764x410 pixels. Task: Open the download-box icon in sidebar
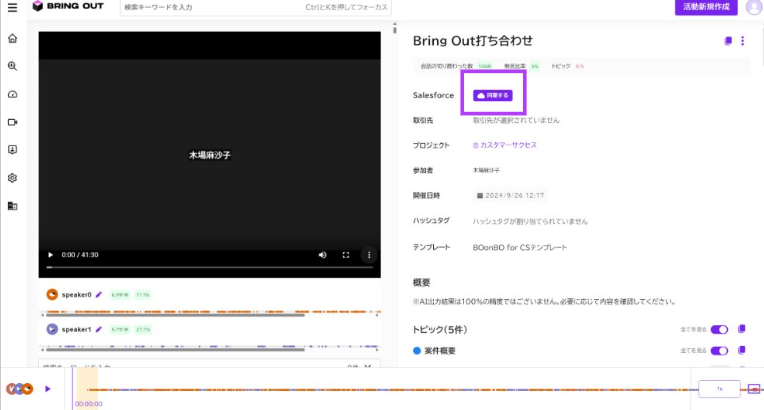(x=13, y=150)
